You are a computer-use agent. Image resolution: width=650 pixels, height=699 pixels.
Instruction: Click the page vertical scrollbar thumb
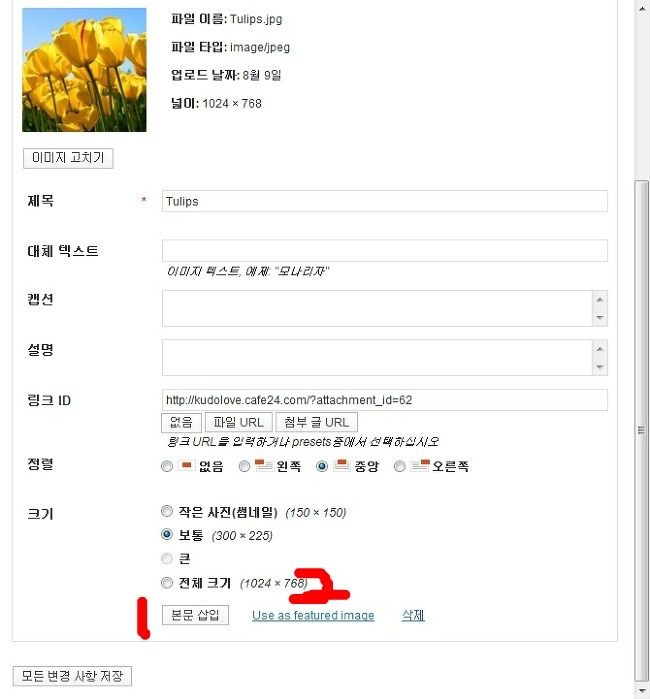pos(642,430)
